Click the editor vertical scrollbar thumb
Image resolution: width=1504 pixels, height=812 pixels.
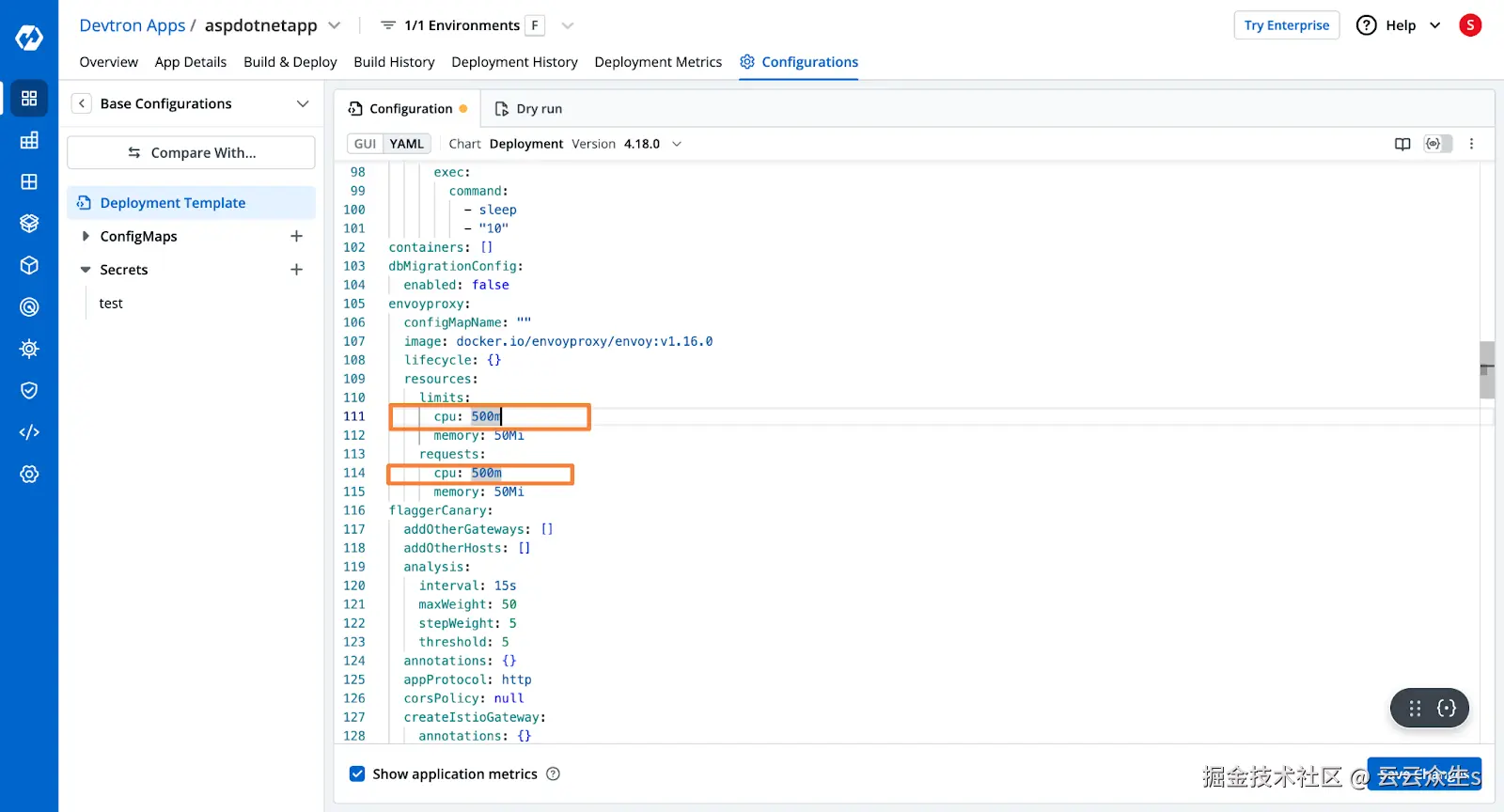(x=1487, y=369)
